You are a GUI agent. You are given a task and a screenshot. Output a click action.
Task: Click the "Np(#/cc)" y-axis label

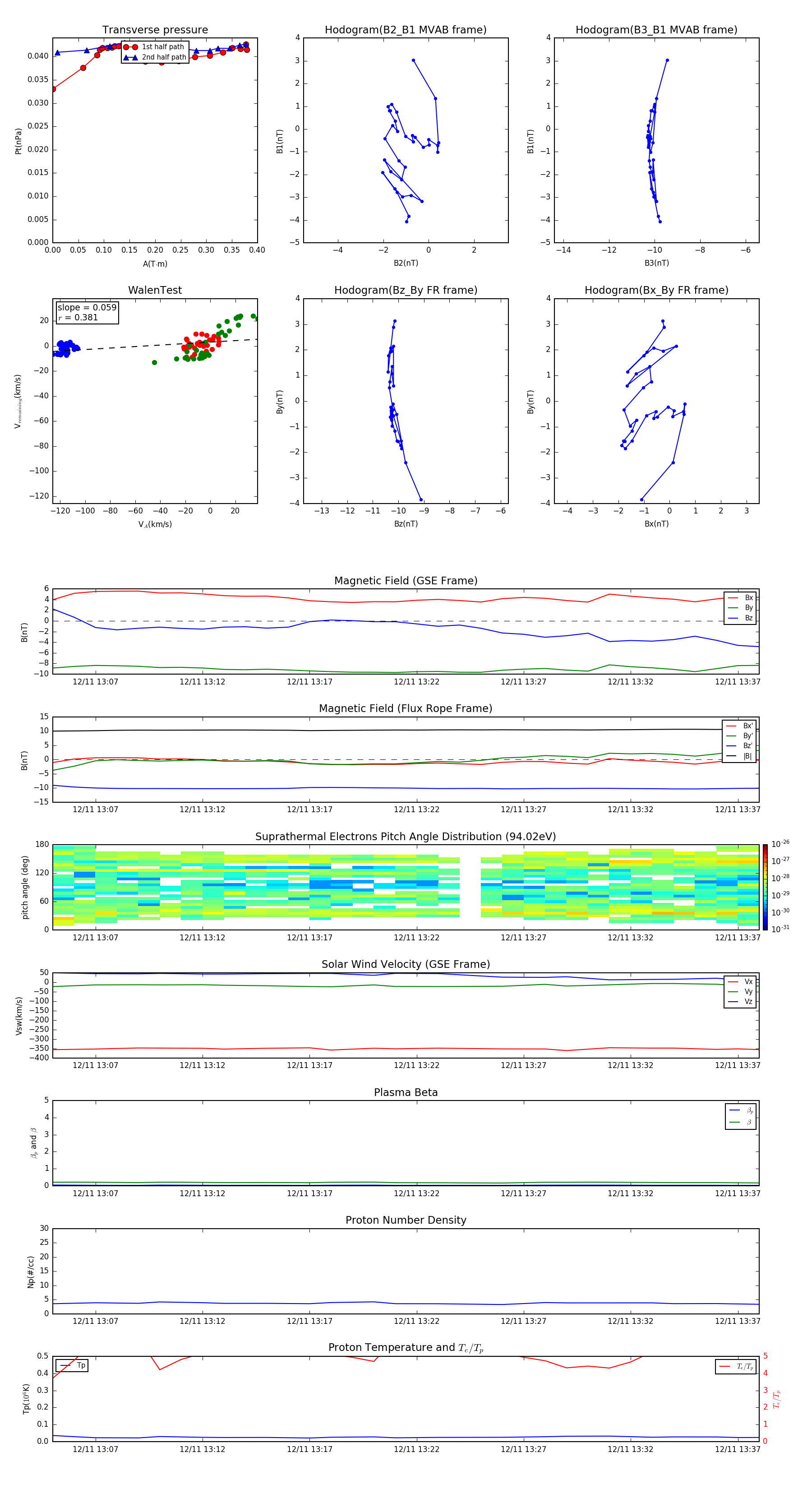(x=31, y=1272)
